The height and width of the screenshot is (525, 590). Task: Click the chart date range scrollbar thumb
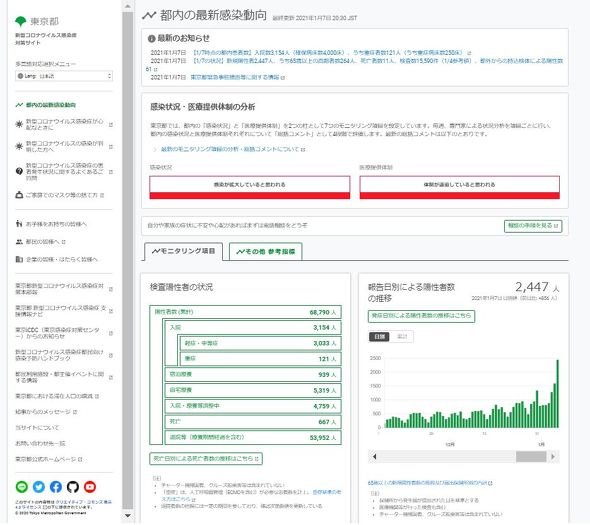point(531,457)
